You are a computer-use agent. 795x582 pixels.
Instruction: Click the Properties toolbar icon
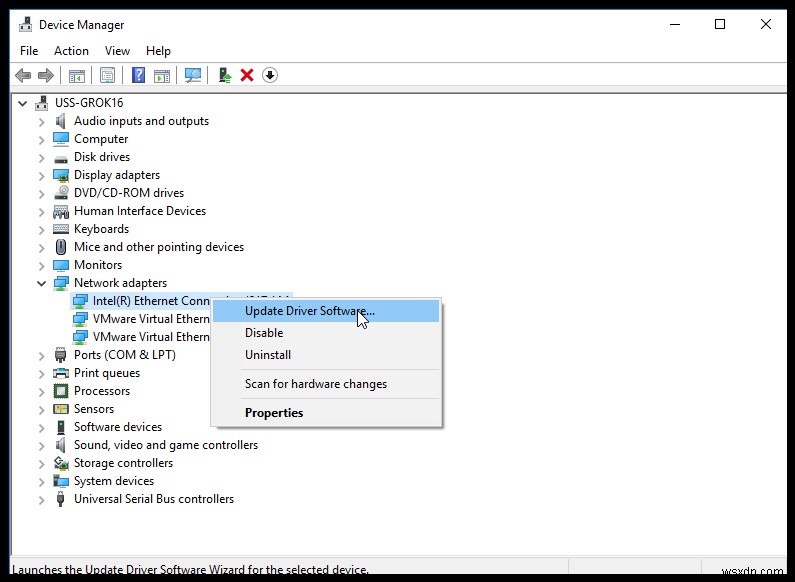107,76
